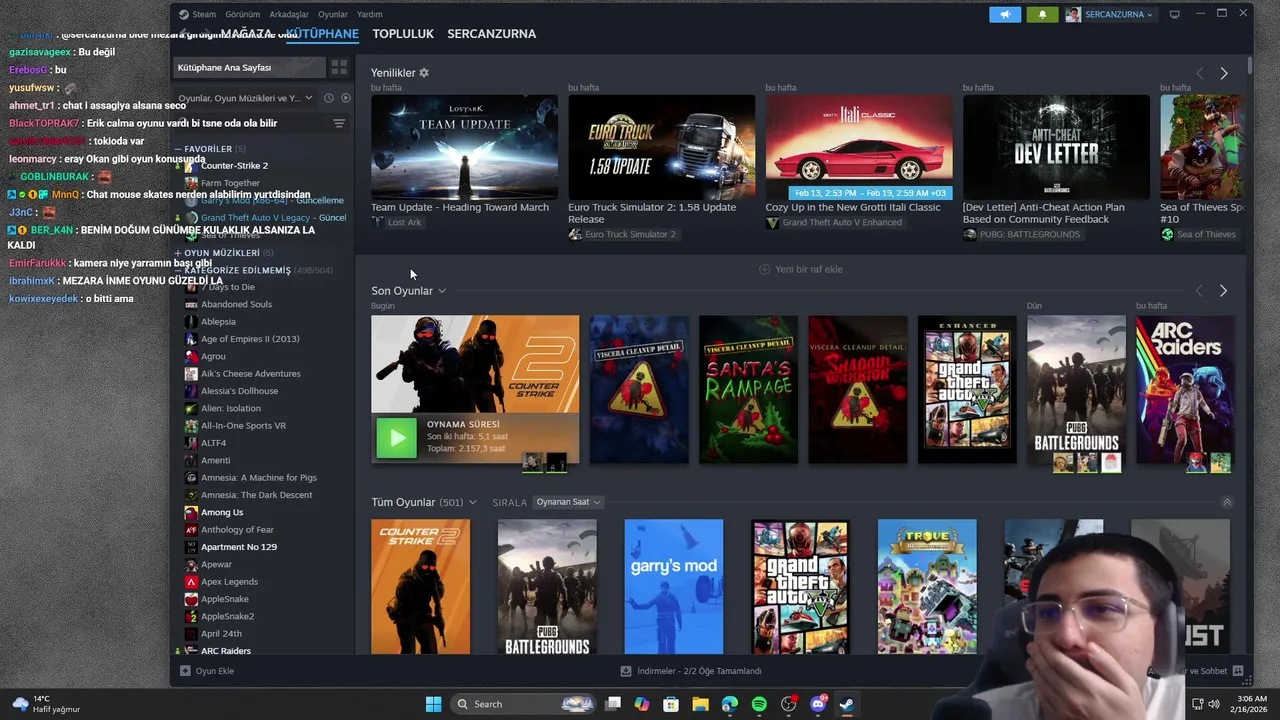Open the green notifications bell
This screenshot has height=720, width=1280.
1042,14
